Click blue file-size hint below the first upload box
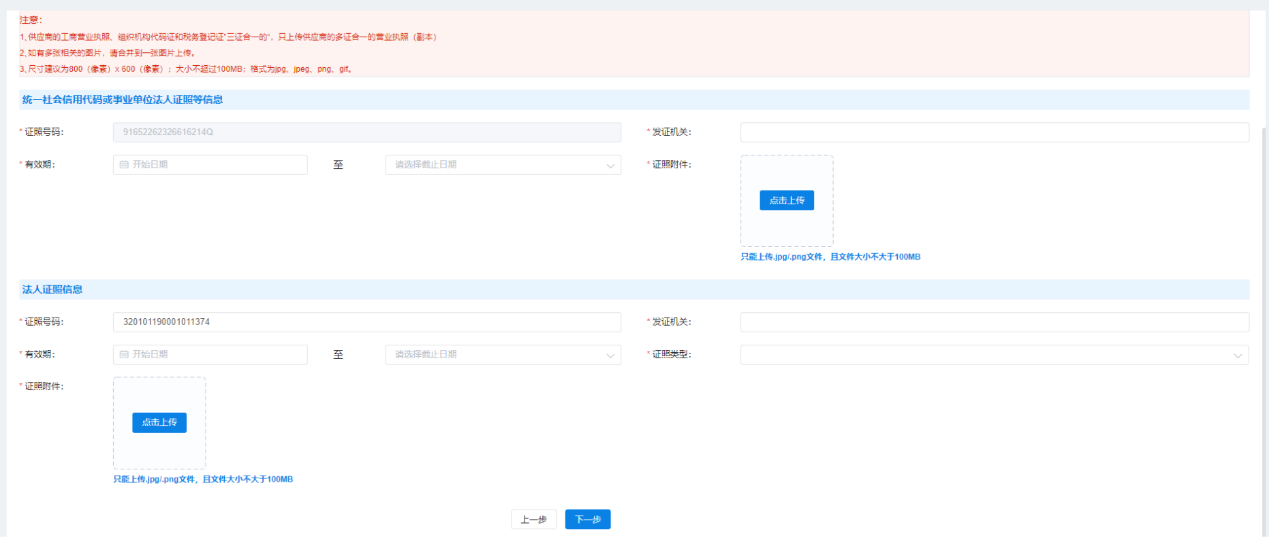Viewport: 1269px width, 538px height. 830,257
